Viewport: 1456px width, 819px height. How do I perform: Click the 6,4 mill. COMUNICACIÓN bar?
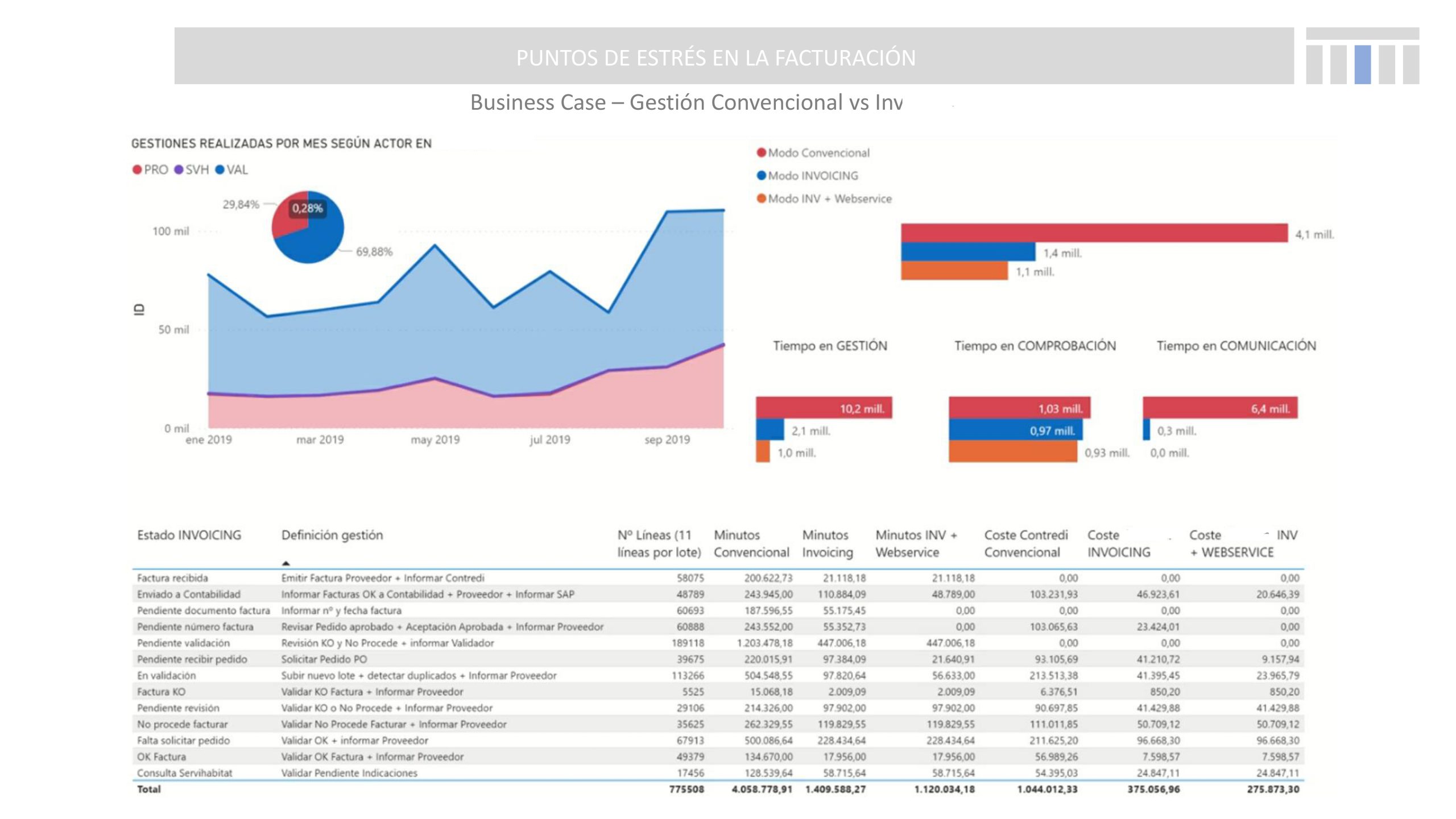1220,408
